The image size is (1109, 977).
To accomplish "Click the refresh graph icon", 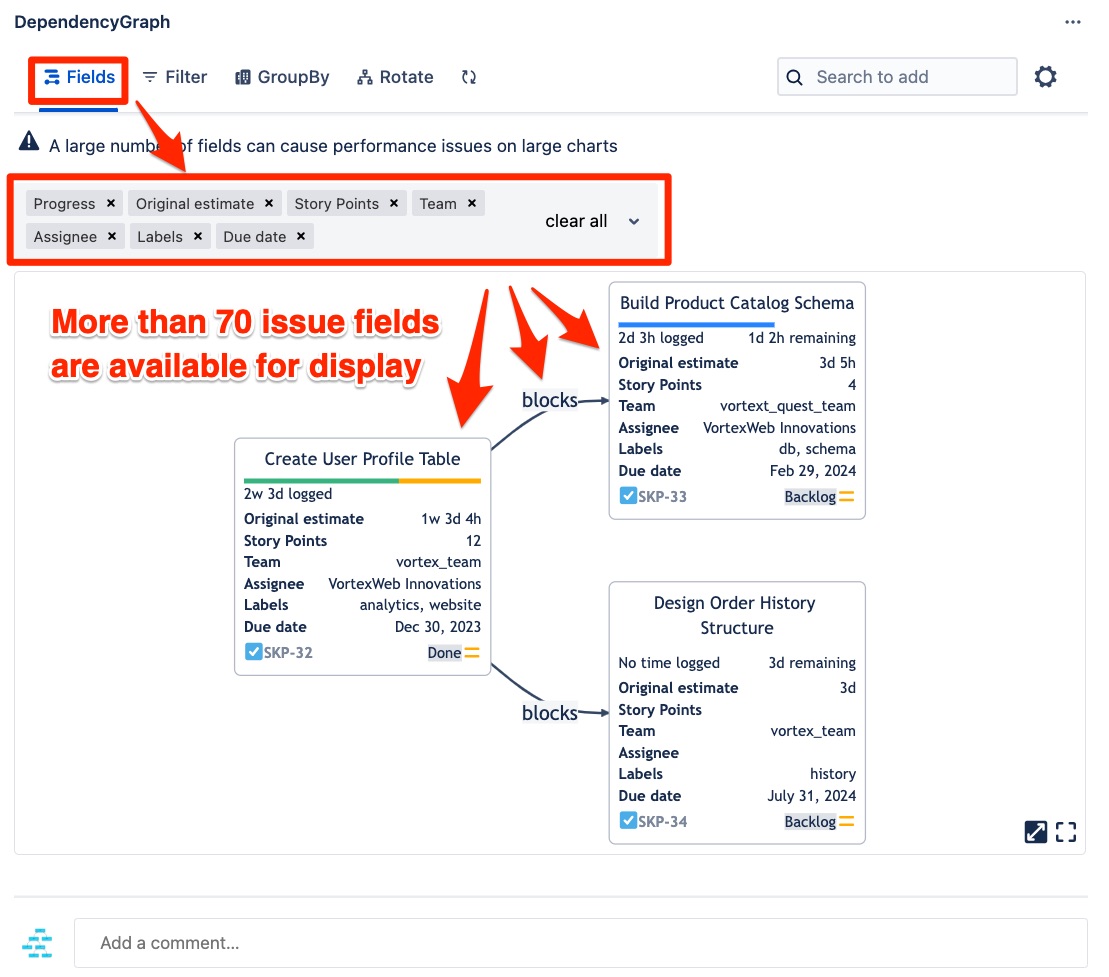I will coord(468,77).
